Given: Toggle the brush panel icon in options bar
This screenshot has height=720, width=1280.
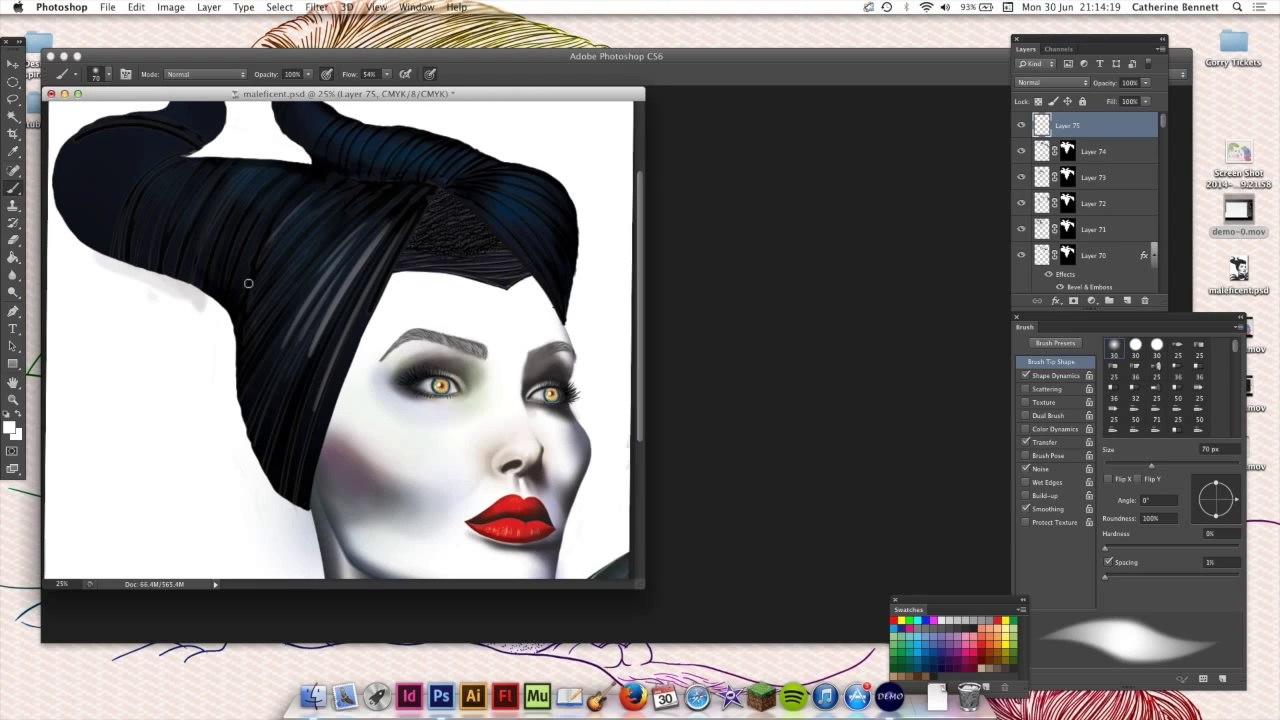Looking at the screenshot, I should pos(126,74).
